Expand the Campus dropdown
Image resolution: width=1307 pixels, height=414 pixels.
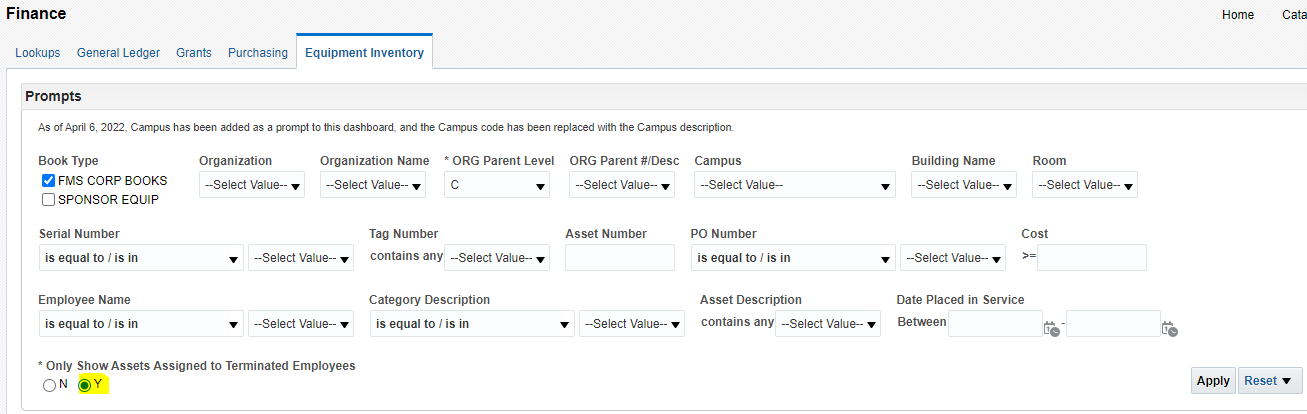796,185
